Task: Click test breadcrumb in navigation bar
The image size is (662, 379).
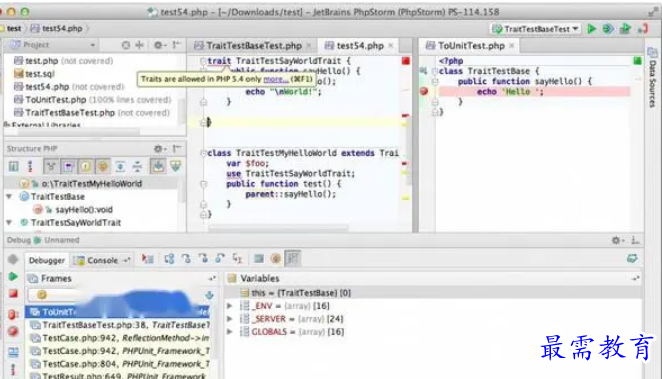Action: click(x=14, y=28)
